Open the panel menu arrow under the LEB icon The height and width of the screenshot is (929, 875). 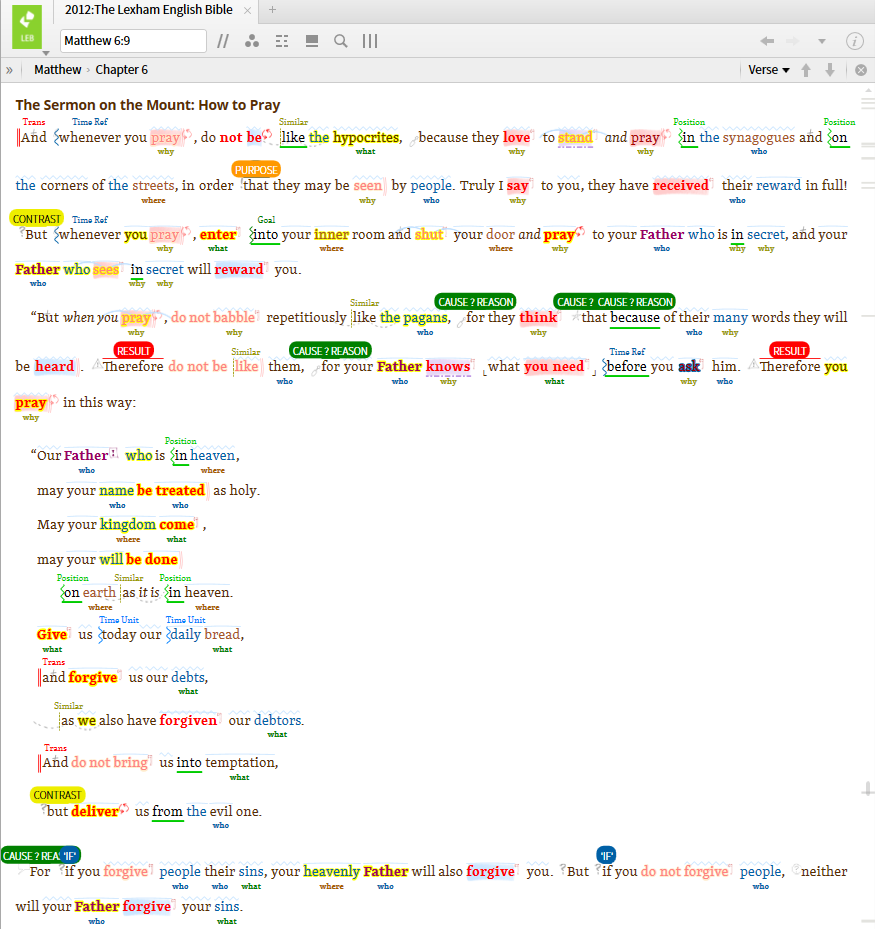(x=46, y=53)
